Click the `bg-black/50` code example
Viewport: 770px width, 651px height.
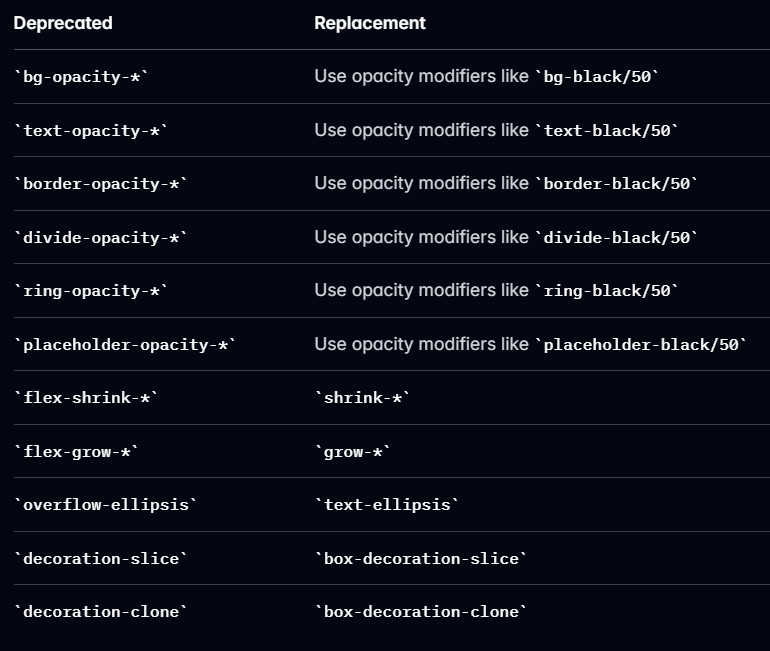coord(597,77)
